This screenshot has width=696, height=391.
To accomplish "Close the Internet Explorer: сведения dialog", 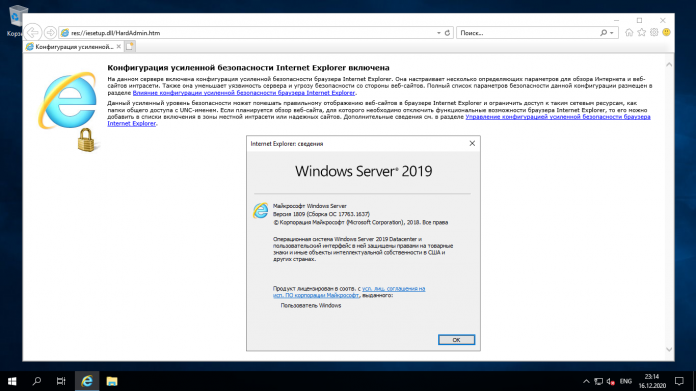I will coord(472,143).
